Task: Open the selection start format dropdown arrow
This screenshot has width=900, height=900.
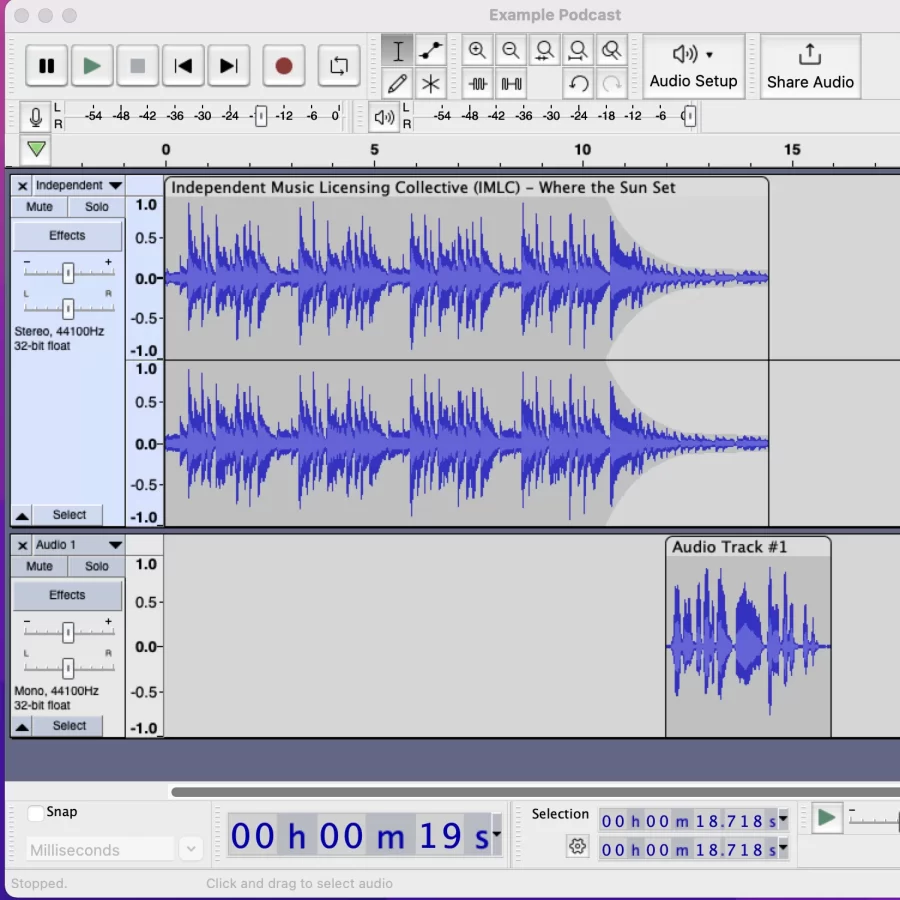Action: pos(783,819)
